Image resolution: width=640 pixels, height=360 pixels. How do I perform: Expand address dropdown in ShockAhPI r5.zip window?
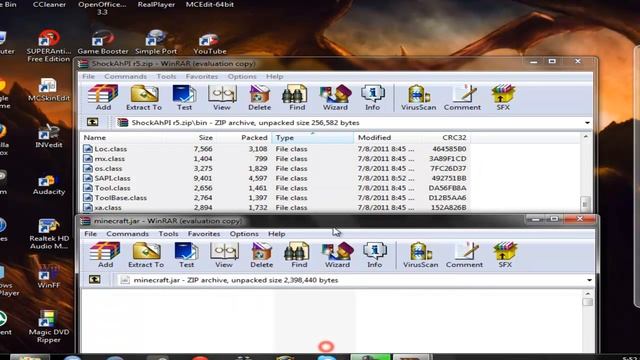click(x=587, y=123)
